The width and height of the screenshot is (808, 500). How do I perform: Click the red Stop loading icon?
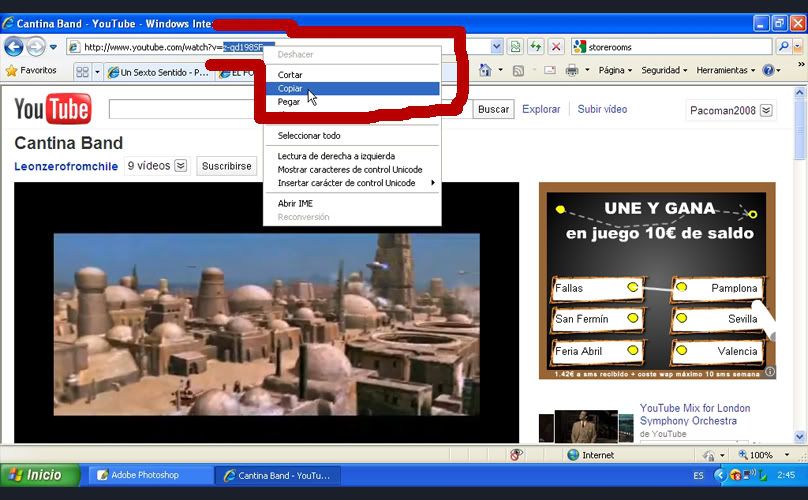tap(556, 47)
